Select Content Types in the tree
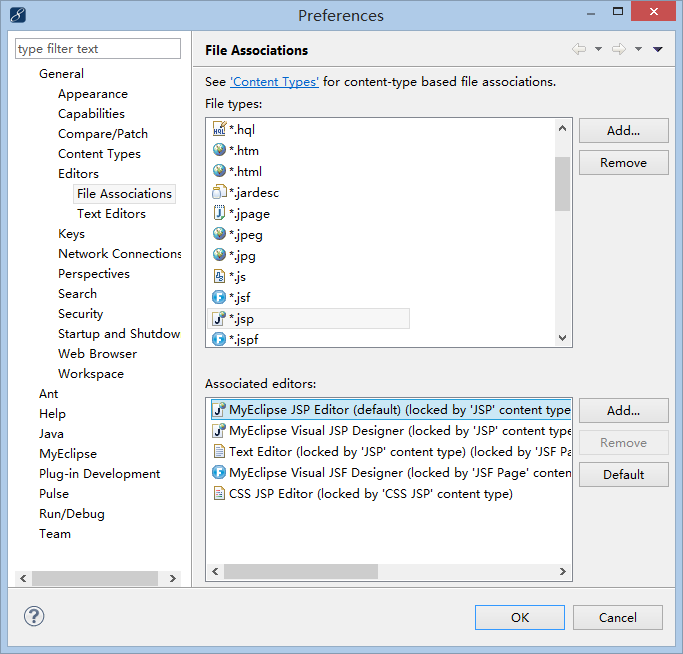Viewport: 683px width, 654px height. [x=99, y=154]
